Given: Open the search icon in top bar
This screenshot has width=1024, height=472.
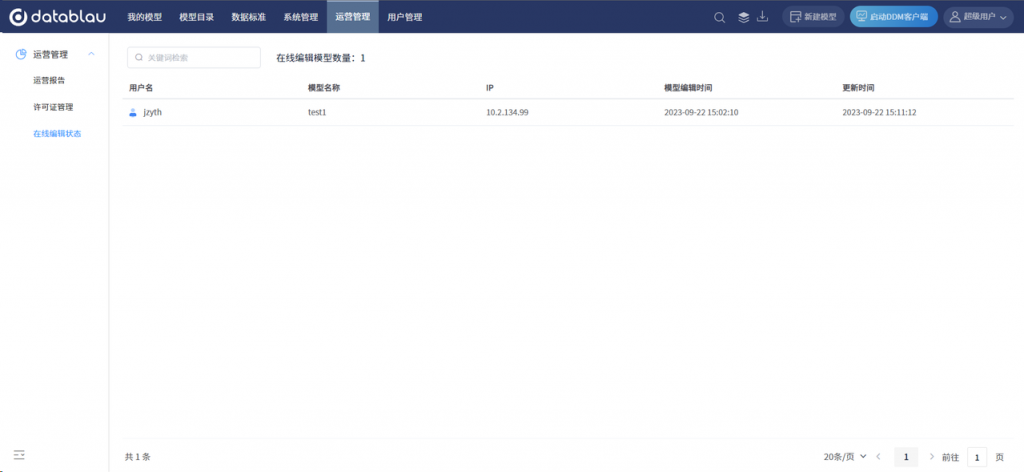Looking at the screenshot, I should coord(720,18).
